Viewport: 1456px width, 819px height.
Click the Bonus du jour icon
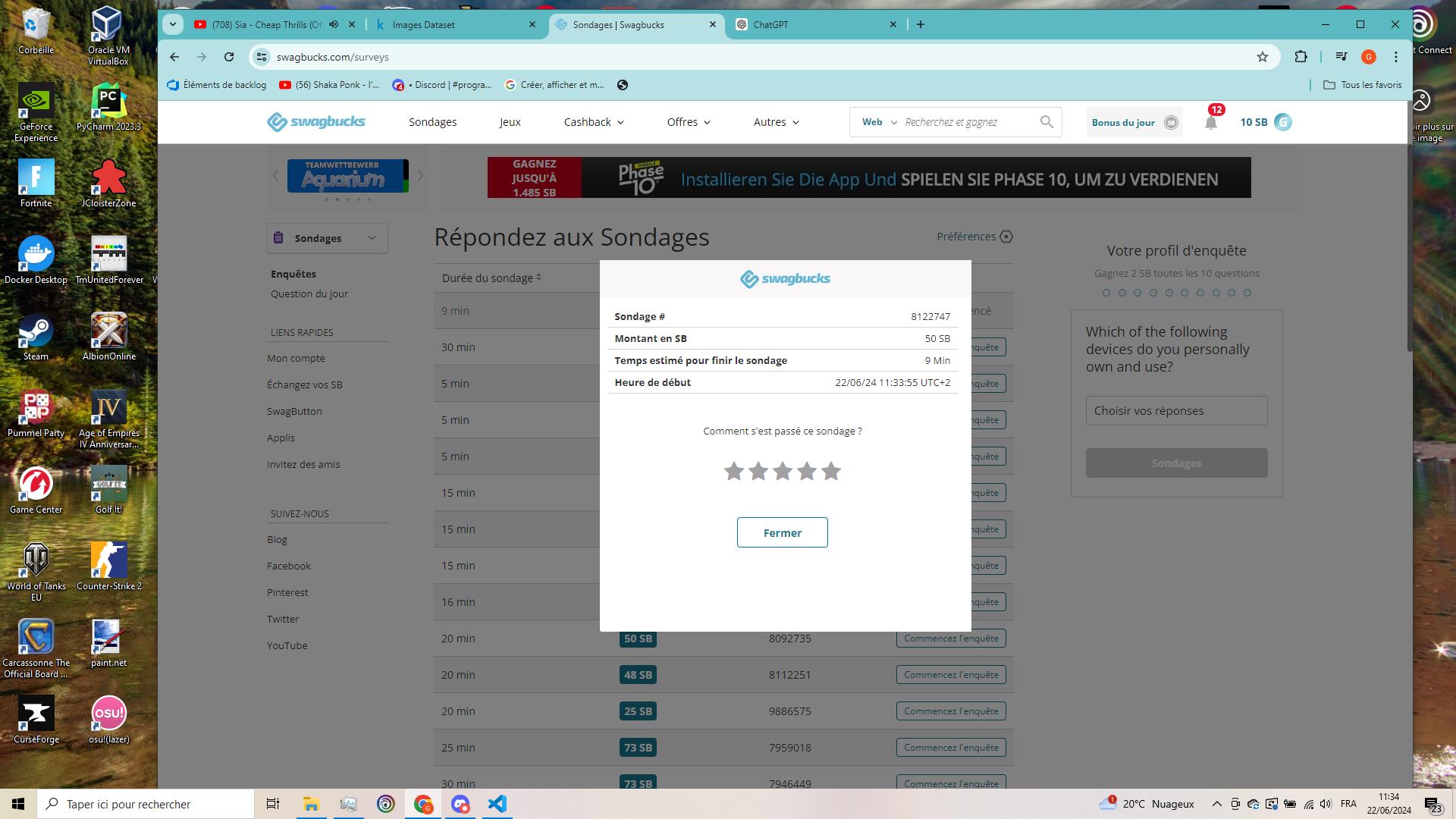1171,121
